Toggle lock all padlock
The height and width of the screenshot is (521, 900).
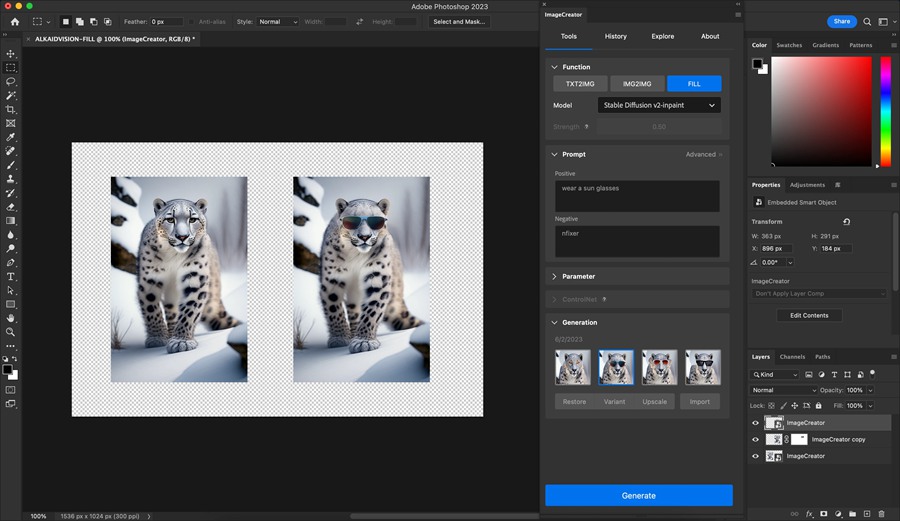[818, 406]
